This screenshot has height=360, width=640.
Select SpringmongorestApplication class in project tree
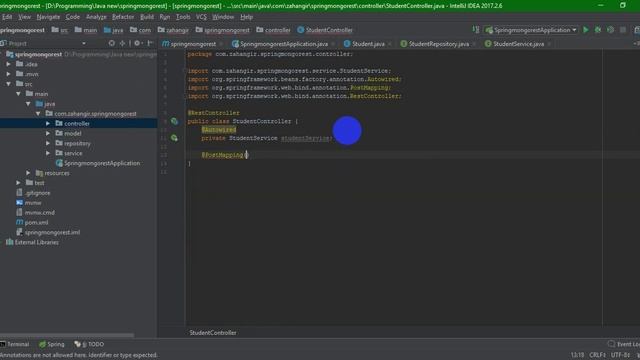coord(98,163)
